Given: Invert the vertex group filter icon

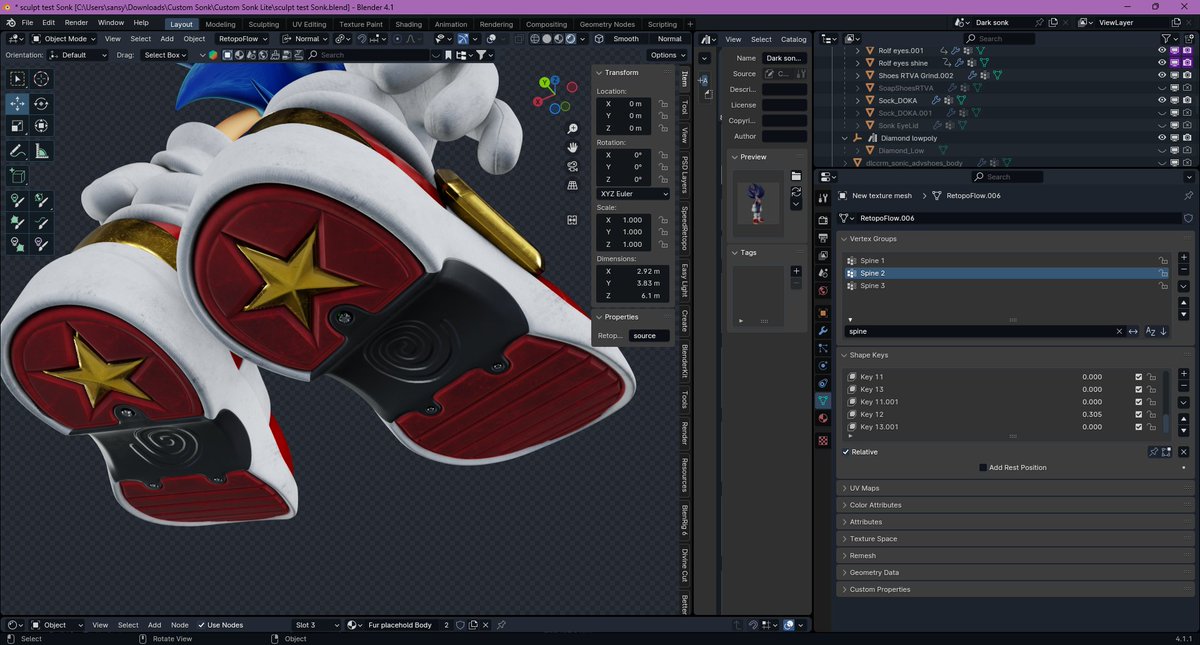Looking at the screenshot, I should click(1133, 331).
